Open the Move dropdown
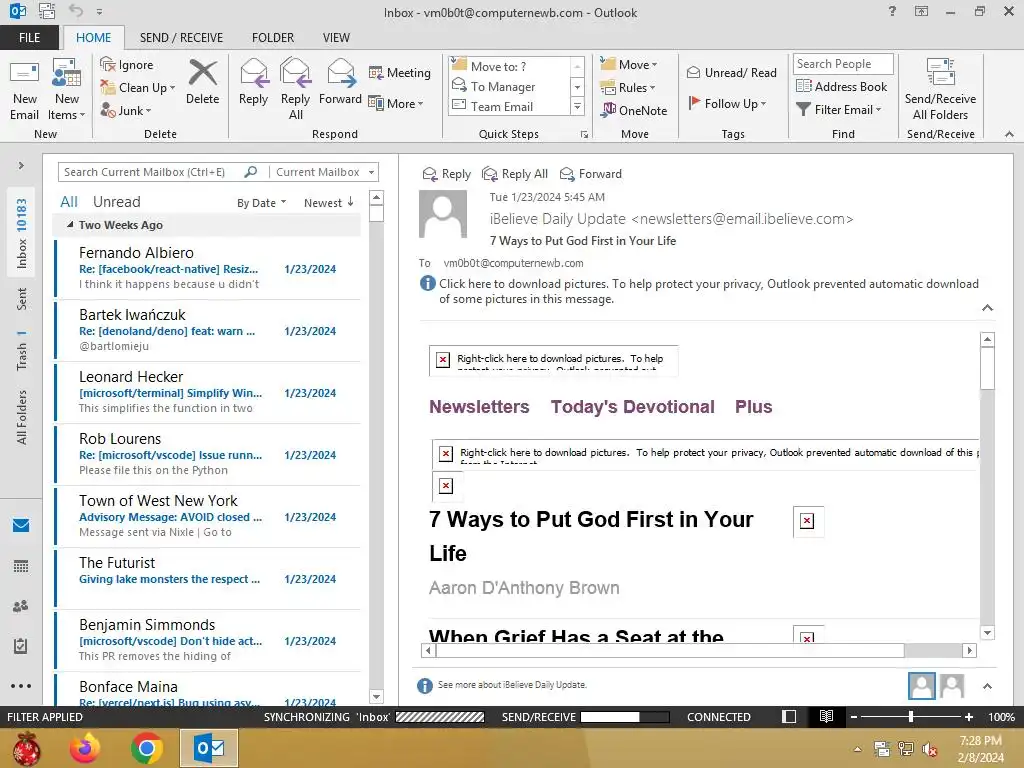The width and height of the screenshot is (1024, 768). [629, 64]
